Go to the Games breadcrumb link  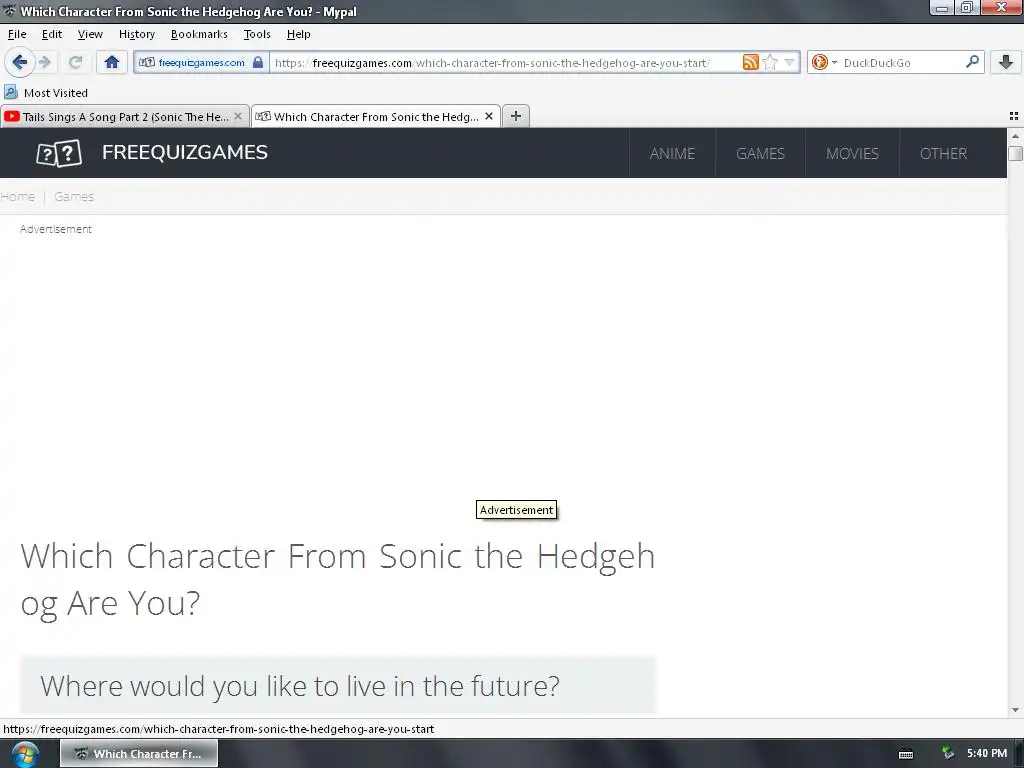click(74, 197)
